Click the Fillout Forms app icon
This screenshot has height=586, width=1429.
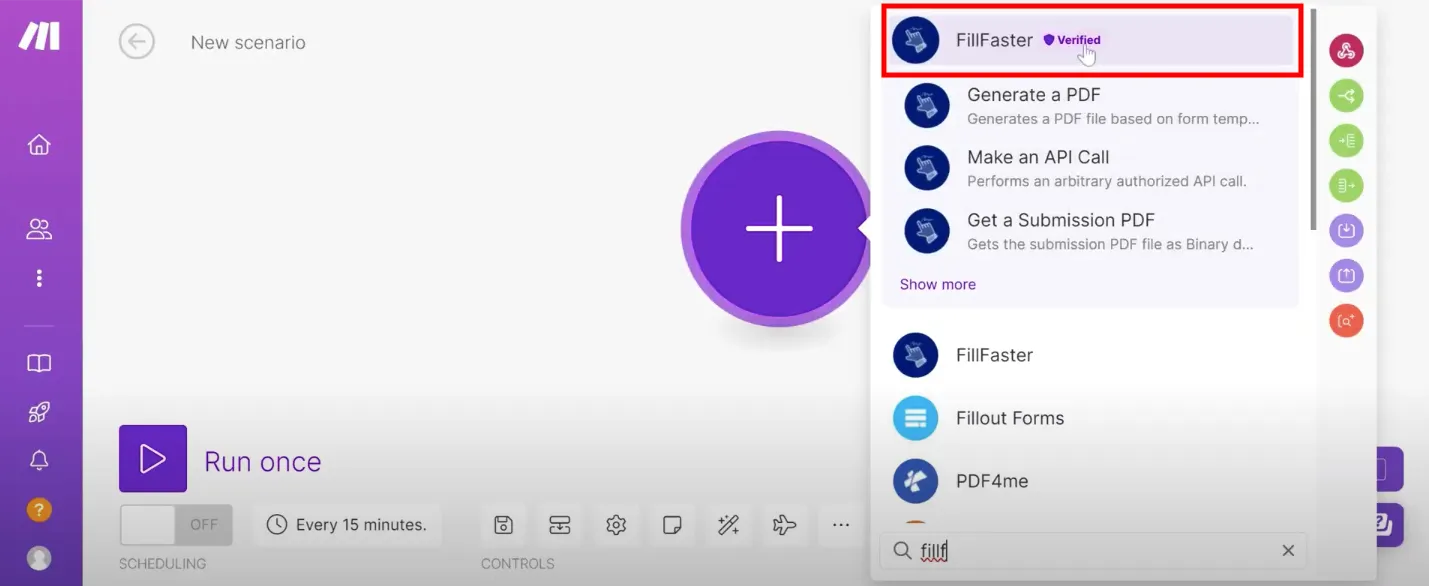[x=916, y=418]
